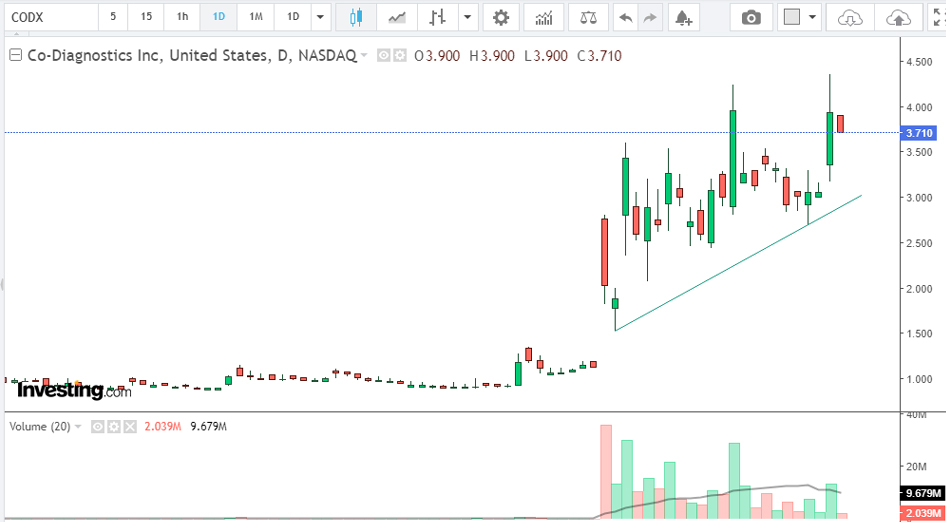Open settings gear for Volume indicator
The height and width of the screenshot is (522, 946).
point(114,427)
